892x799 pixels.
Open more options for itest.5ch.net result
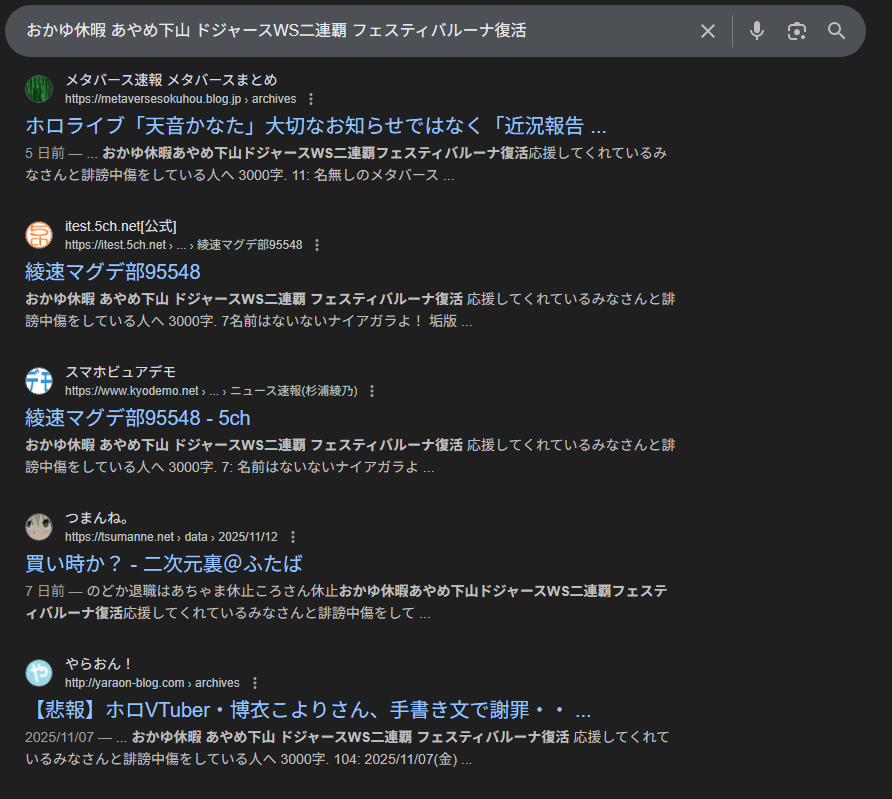click(x=317, y=245)
